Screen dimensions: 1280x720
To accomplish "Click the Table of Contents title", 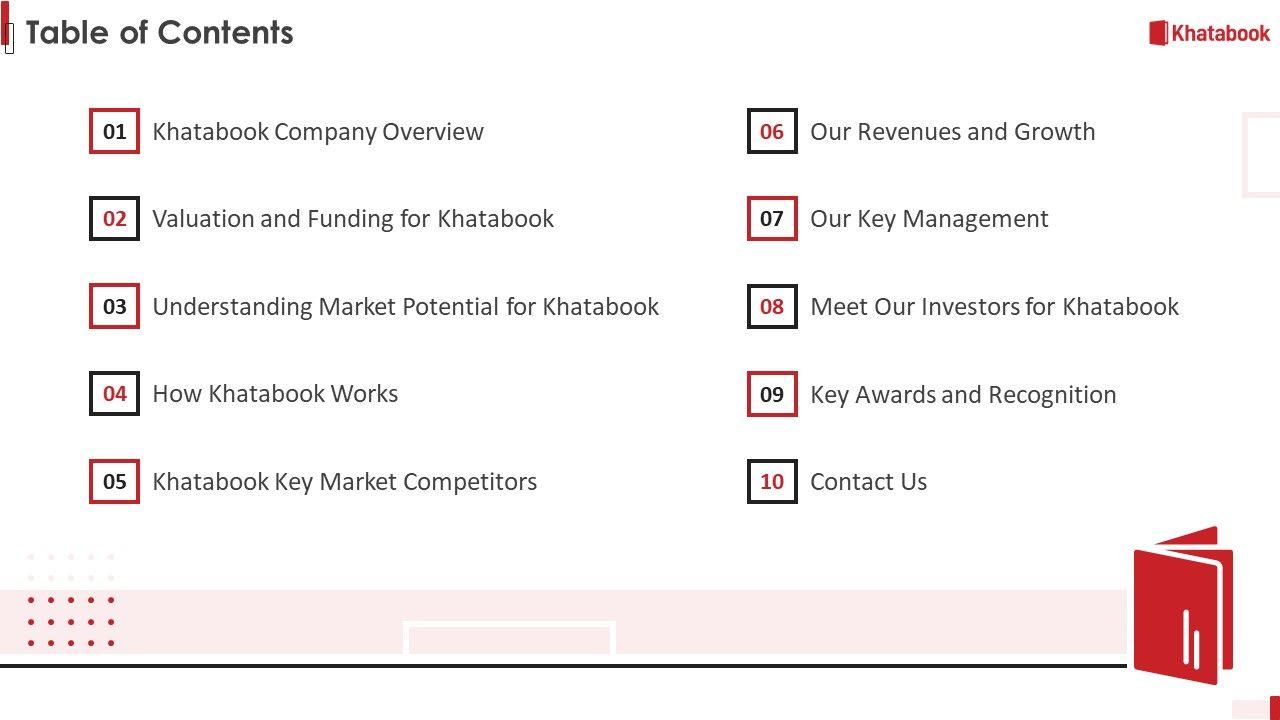I will (x=159, y=33).
